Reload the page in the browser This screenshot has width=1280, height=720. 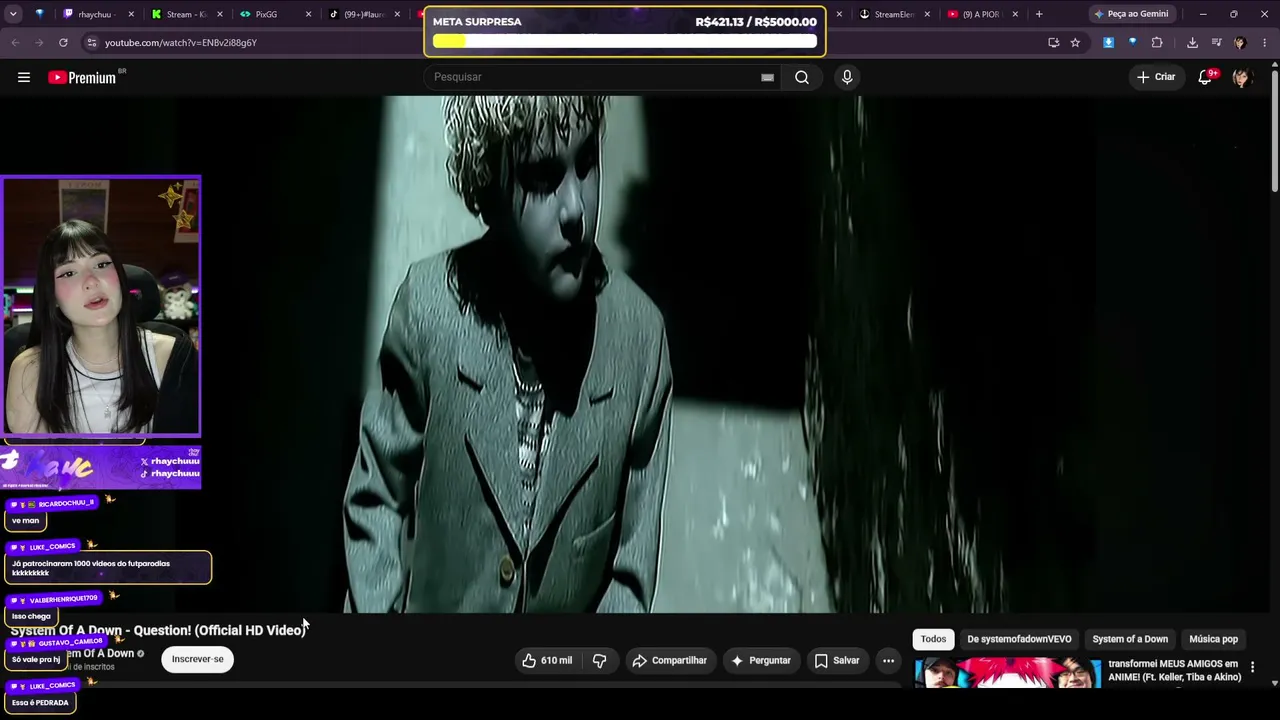point(63,42)
